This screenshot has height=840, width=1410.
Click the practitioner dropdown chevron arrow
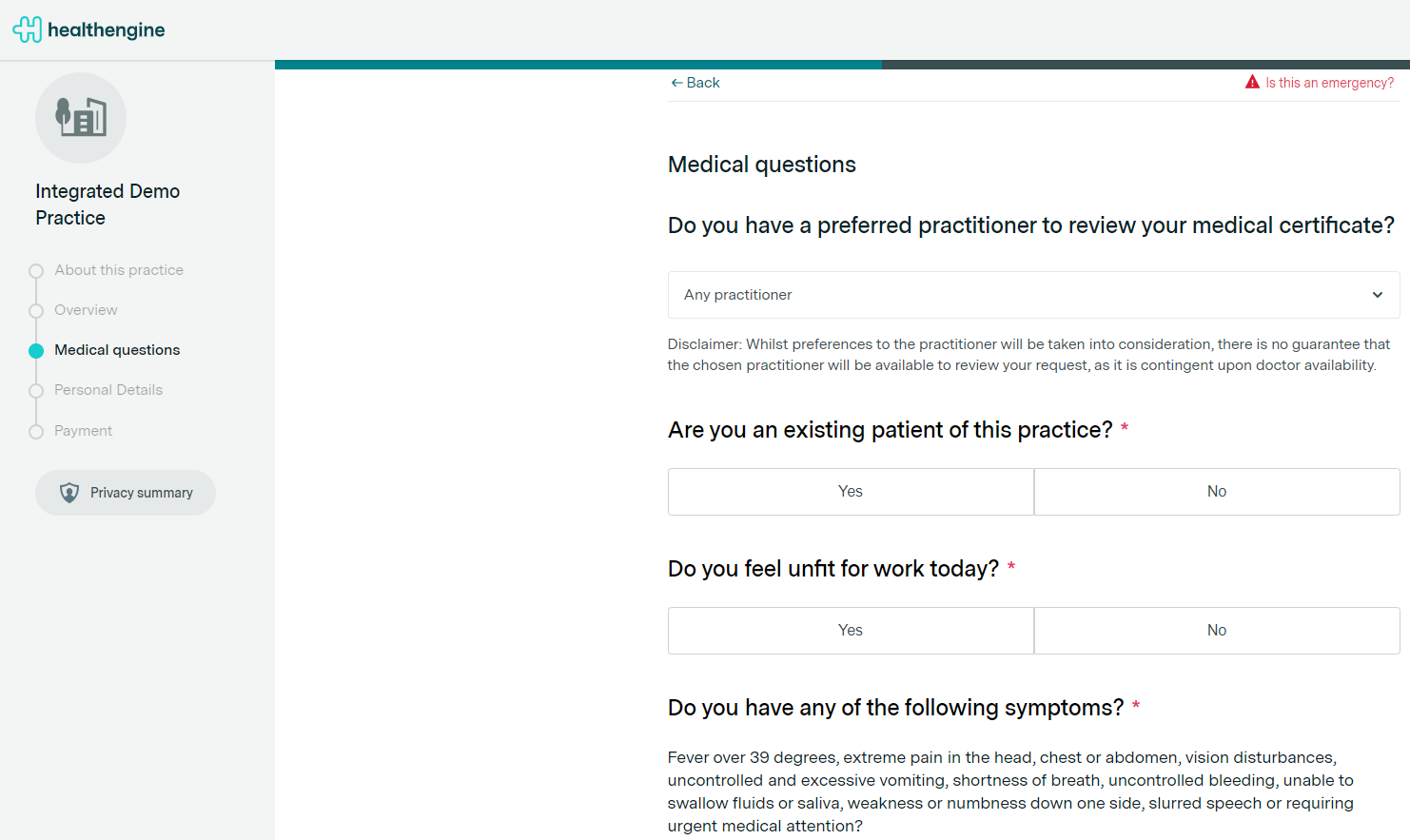pos(1377,295)
